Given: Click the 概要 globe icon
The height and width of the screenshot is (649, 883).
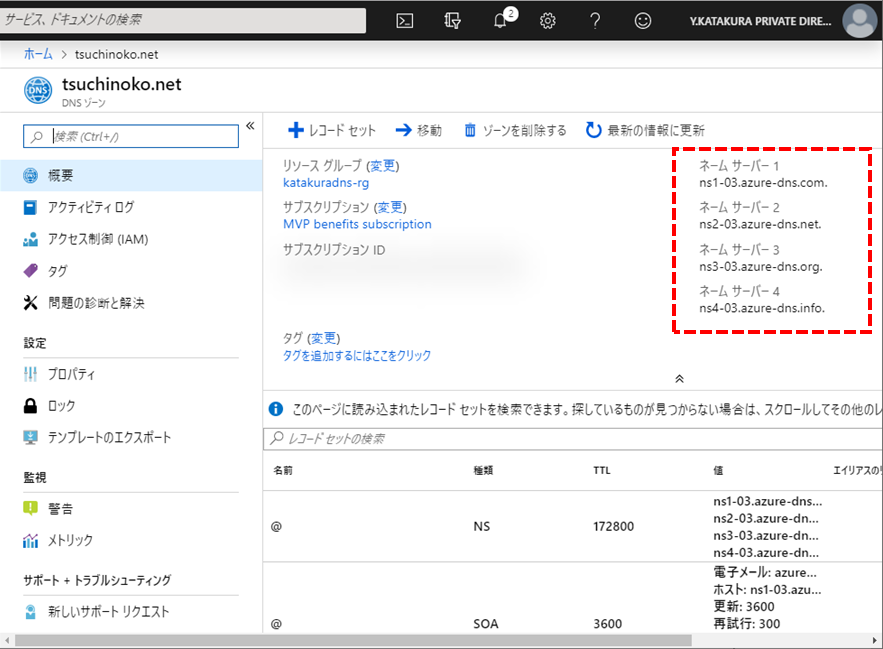Looking at the screenshot, I should coord(30,175).
